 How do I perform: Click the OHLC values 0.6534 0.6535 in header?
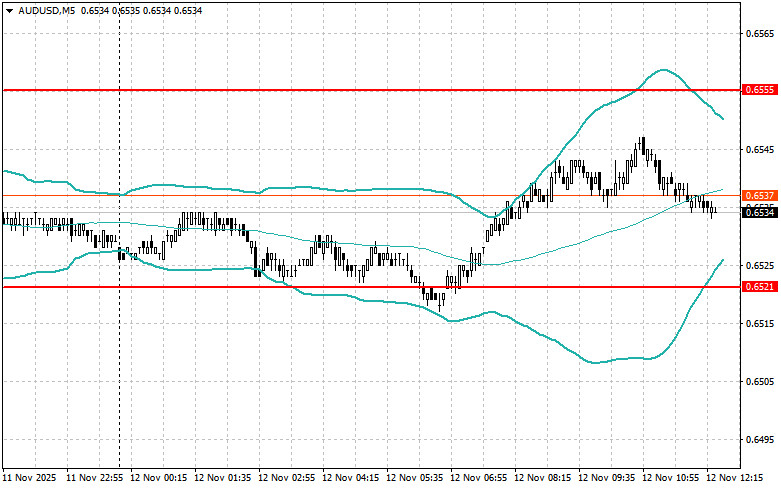pos(110,10)
